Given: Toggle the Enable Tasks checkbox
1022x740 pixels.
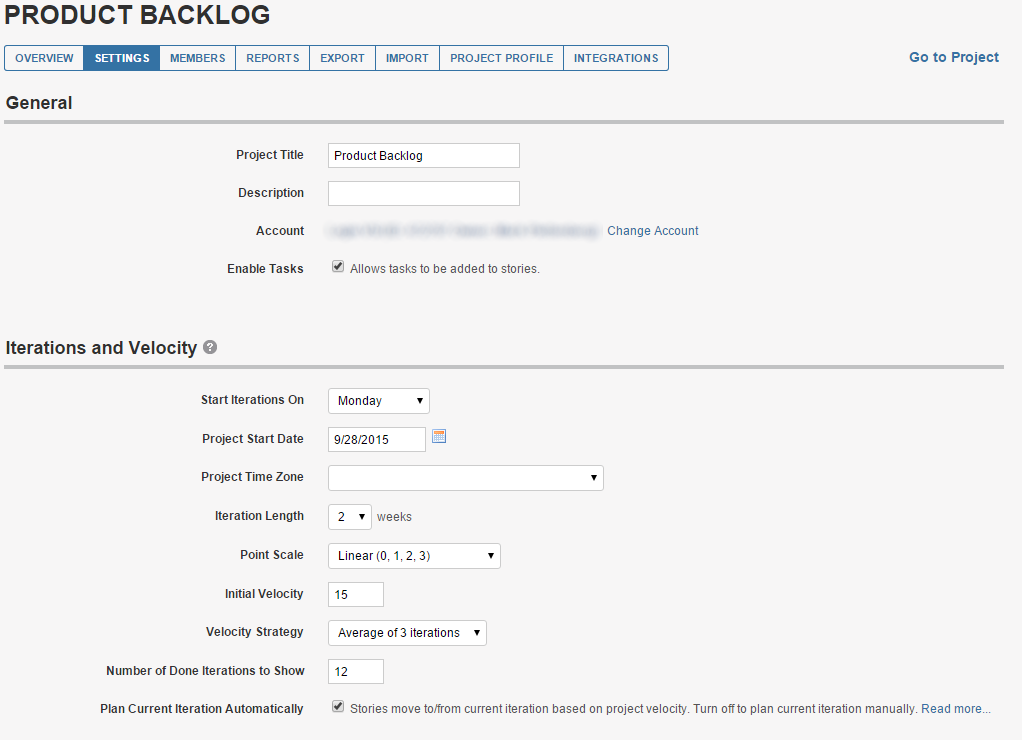Looking at the screenshot, I should 338,266.
